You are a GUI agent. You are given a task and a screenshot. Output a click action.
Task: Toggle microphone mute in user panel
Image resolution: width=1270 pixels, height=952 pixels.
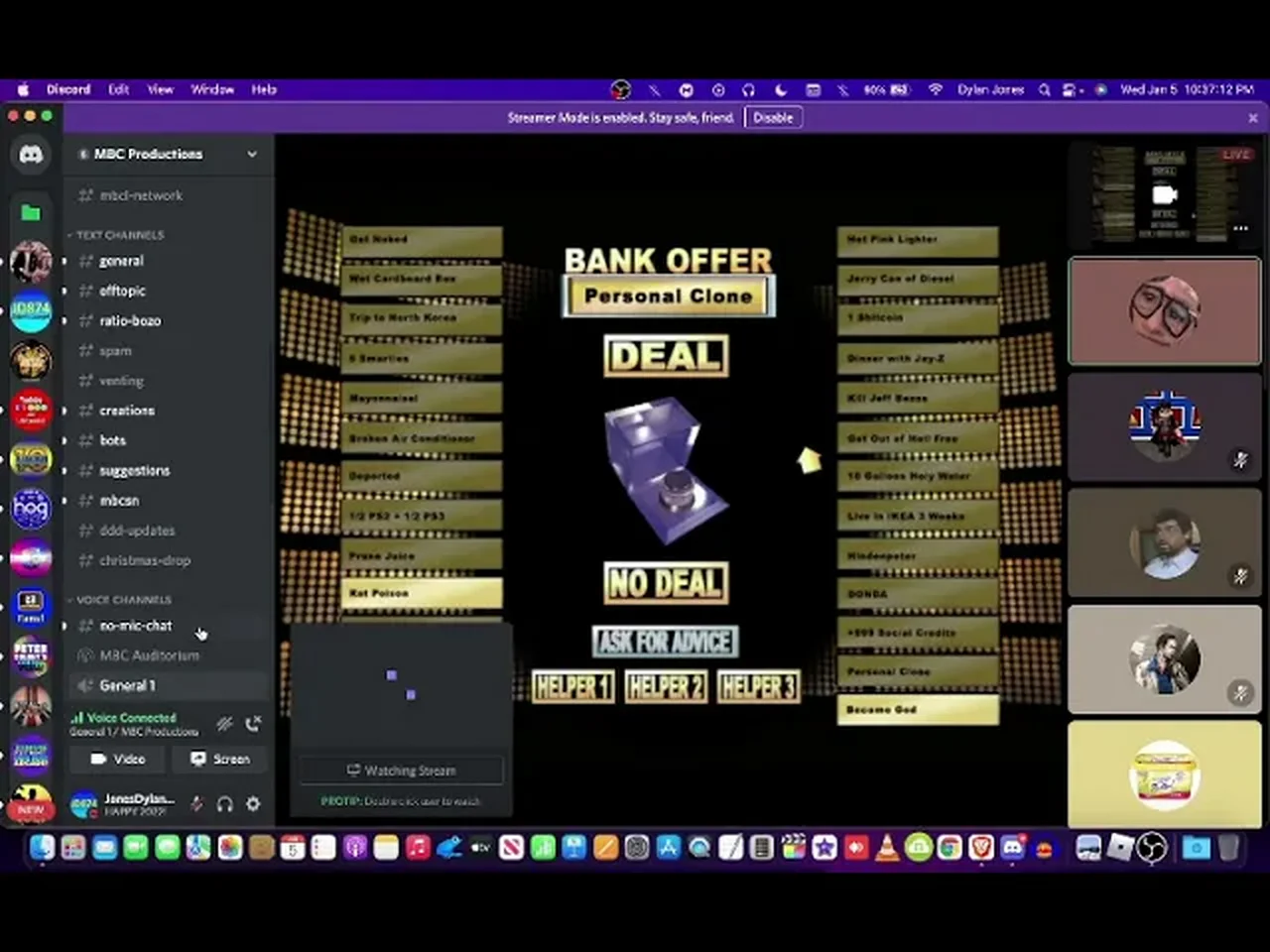pyautogui.click(x=196, y=803)
